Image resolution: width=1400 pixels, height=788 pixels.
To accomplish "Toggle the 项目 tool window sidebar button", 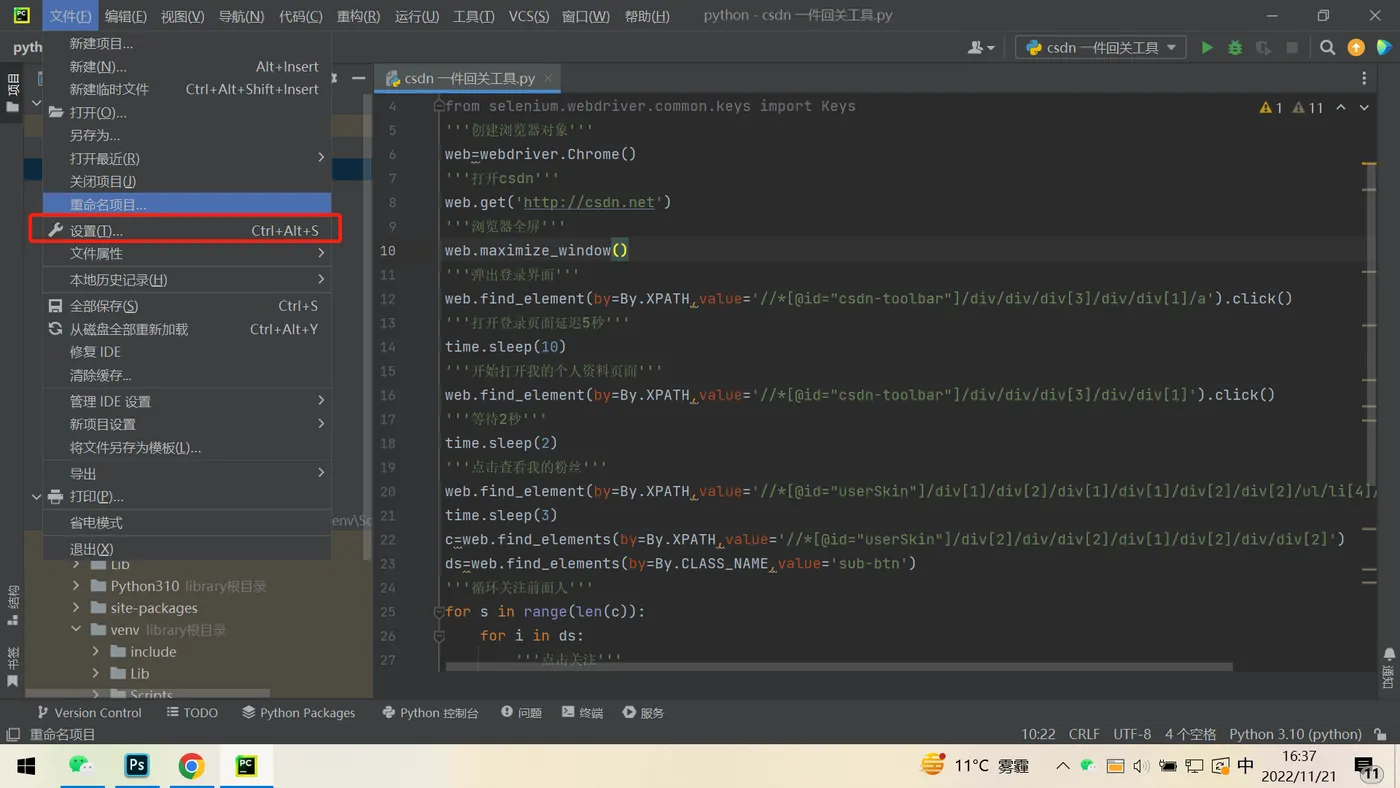I will pos(12,92).
